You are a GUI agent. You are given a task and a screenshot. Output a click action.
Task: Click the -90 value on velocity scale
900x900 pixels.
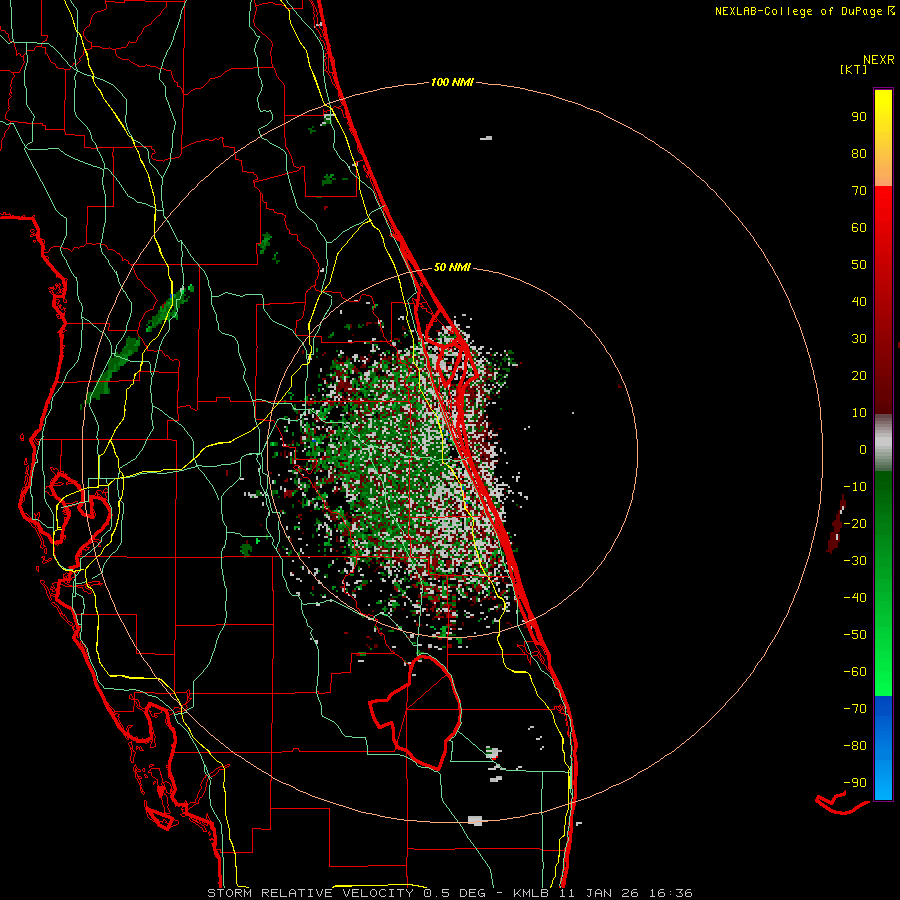point(855,783)
